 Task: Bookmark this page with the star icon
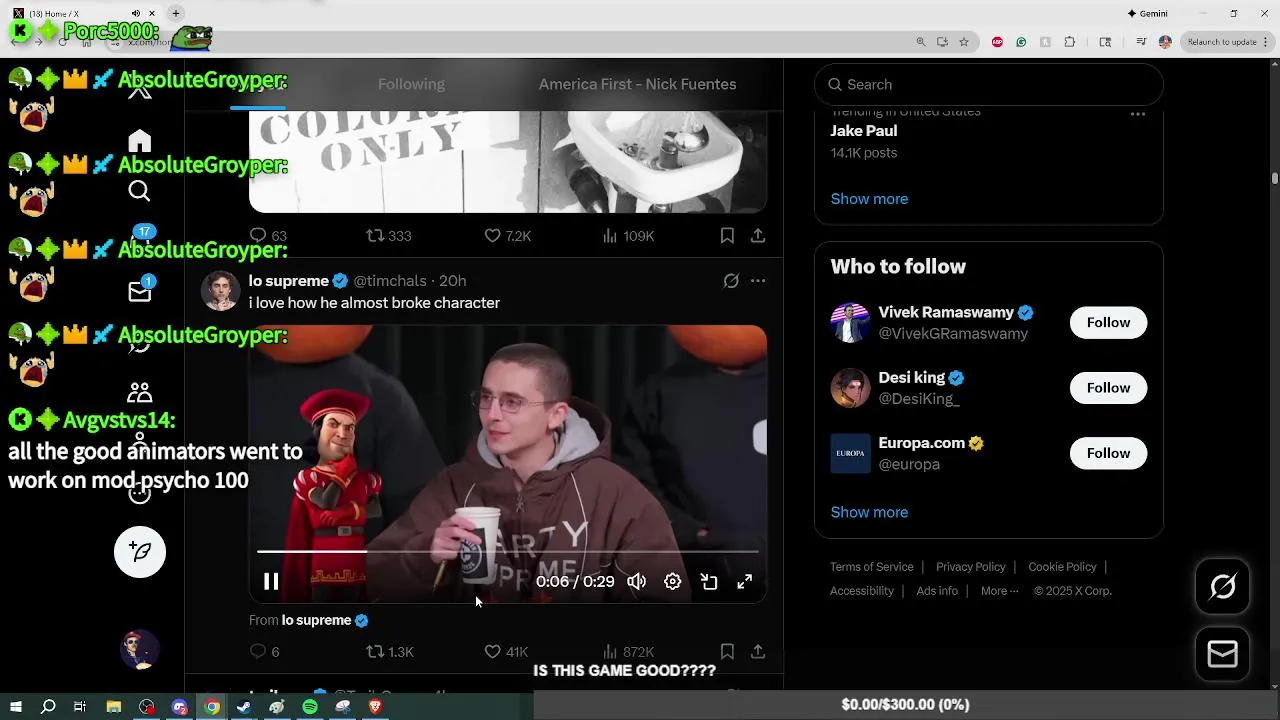pos(964,42)
